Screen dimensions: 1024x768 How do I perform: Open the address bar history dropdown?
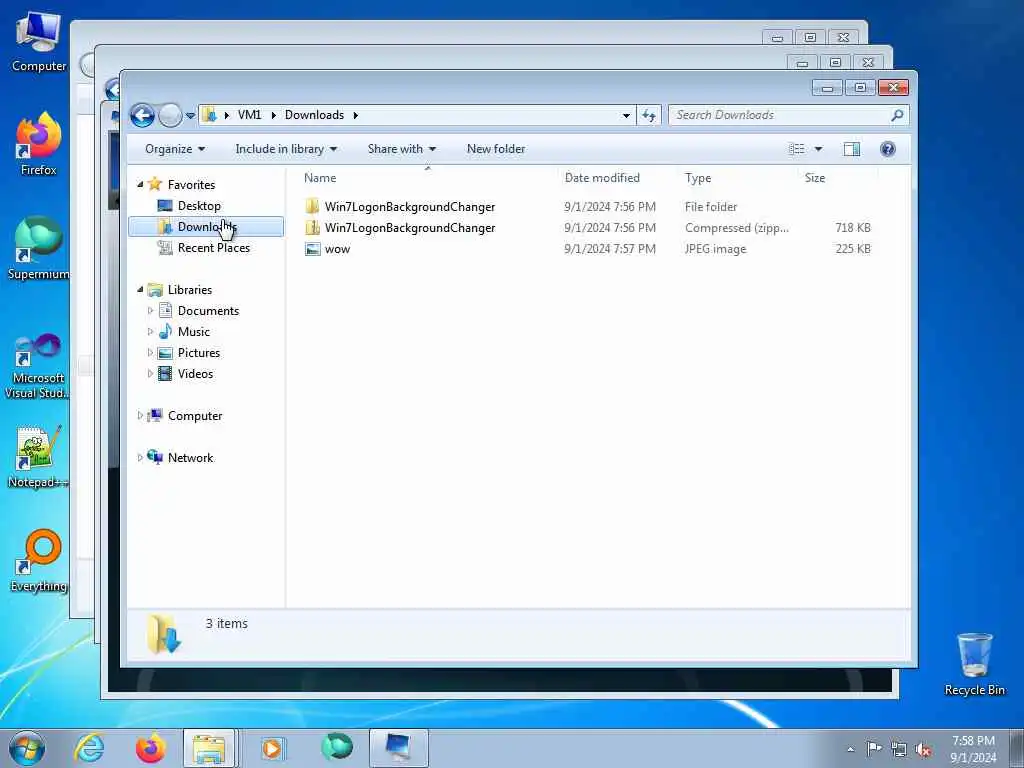(626, 116)
